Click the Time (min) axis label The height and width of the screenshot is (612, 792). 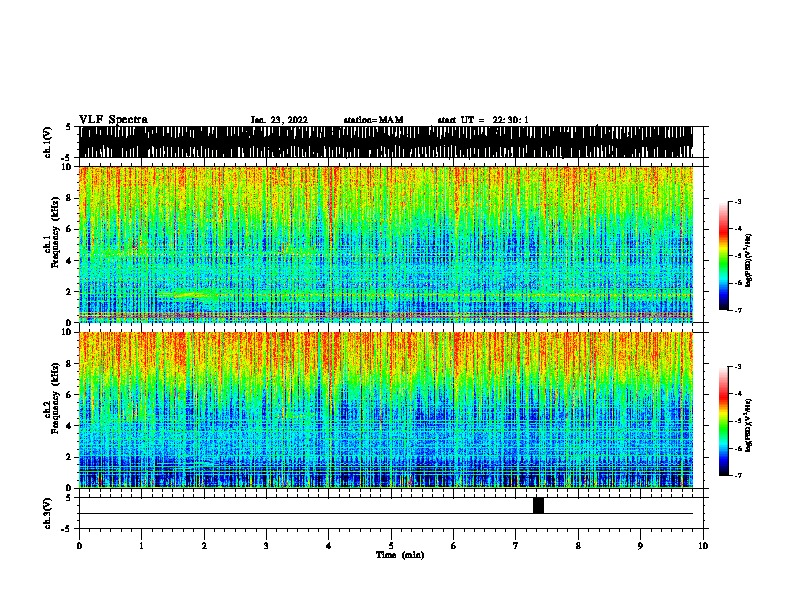pyautogui.click(x=400, y=555)
